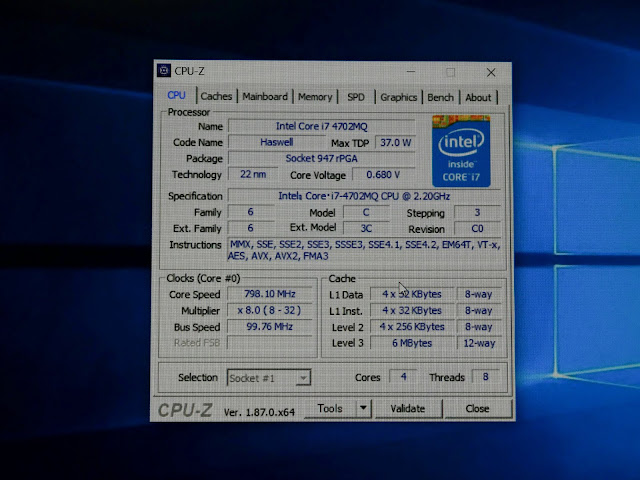640x480 pixels.
Task: Click the Stepping value '3'
Action: pos(477,212)
